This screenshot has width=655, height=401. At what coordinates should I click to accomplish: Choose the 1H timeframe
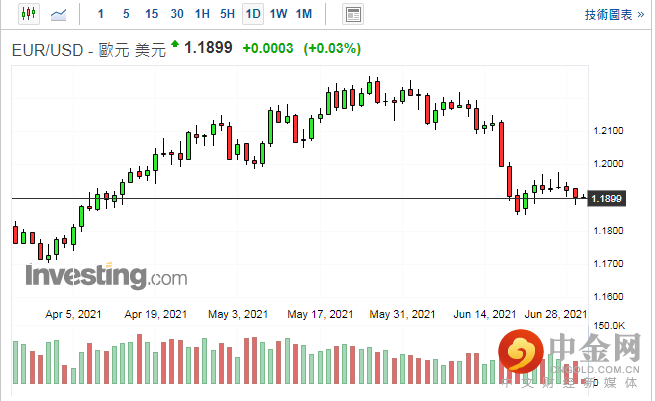click(203, 14)
